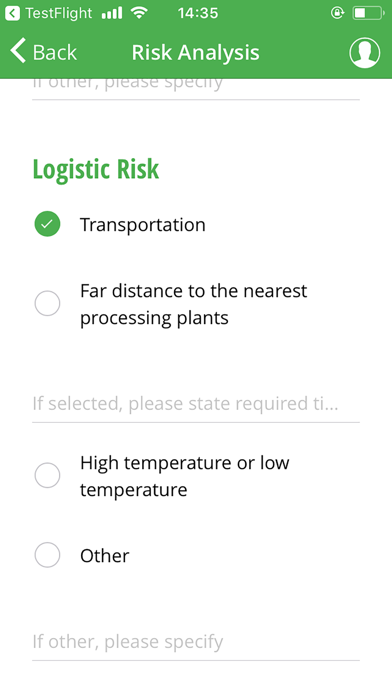Viewport: 392px width, 696px height.
Task: Focus the required time input field
Action: 196,404
